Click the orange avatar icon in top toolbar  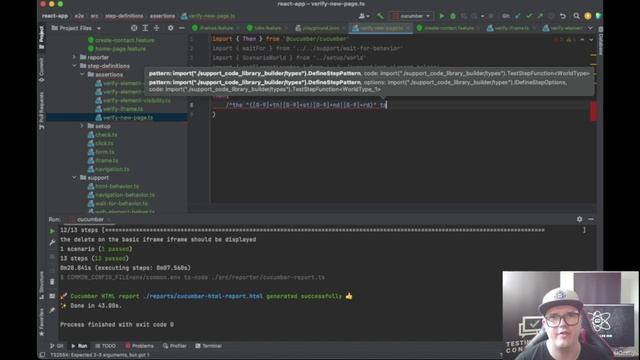click(588, 16)
